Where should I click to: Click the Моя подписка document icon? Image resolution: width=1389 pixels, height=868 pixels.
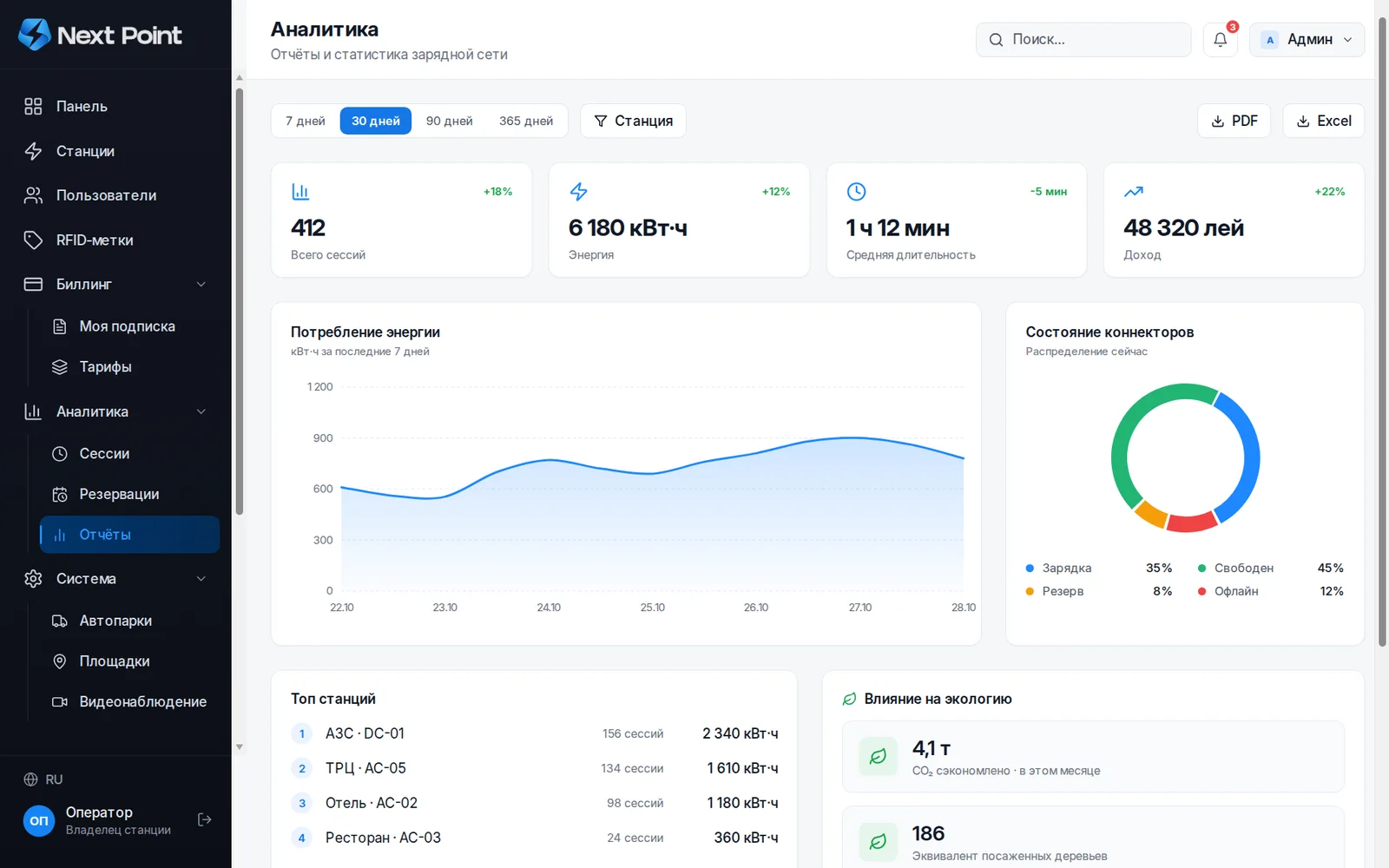click(x=60, y=326)
